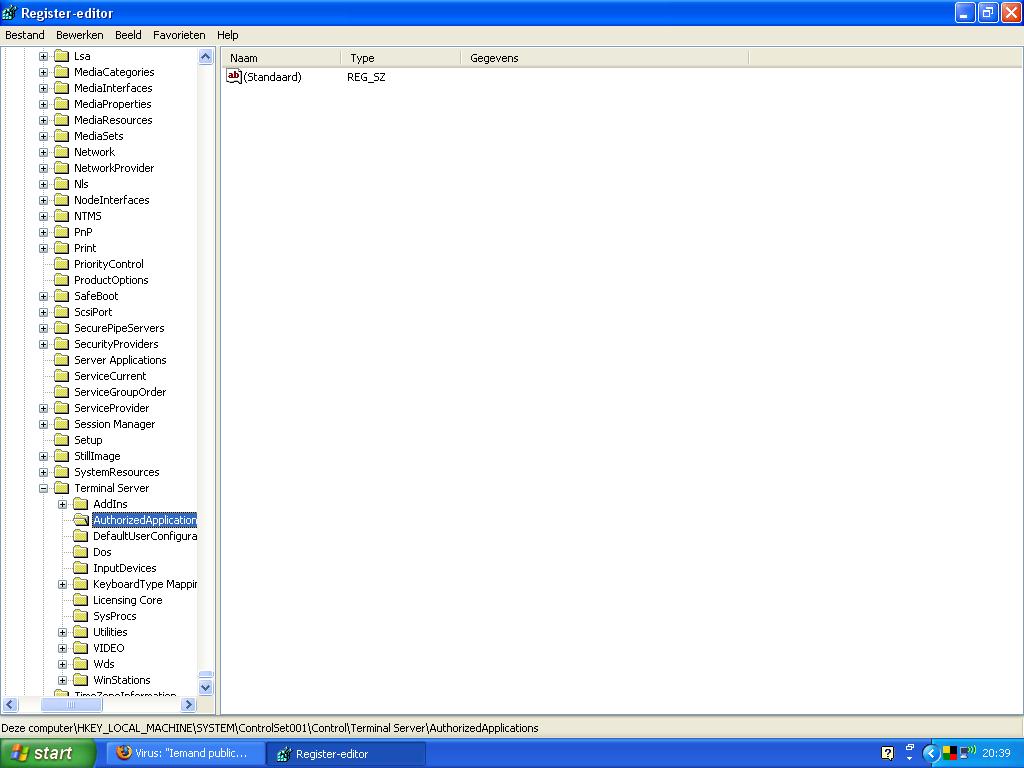Click the VIDEO folder icon
This screenshot has height=768, width=1024.
coord(80,648)
